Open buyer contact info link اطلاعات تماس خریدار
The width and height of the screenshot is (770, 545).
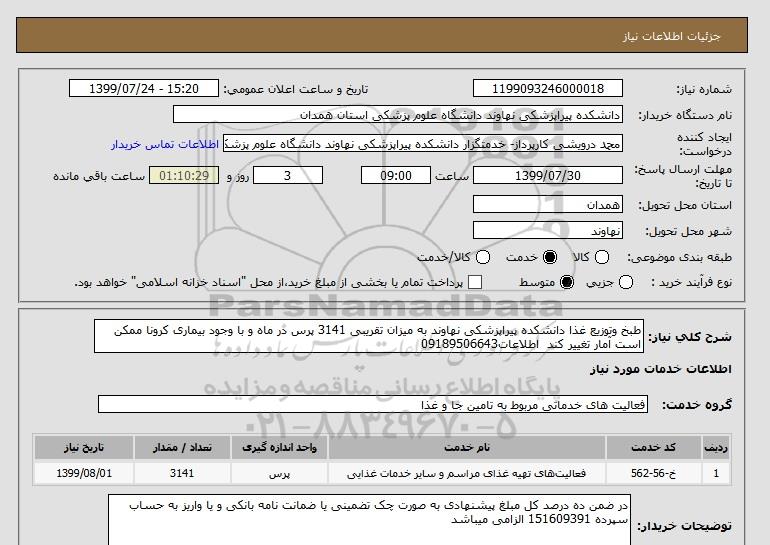tap(165, 144)
